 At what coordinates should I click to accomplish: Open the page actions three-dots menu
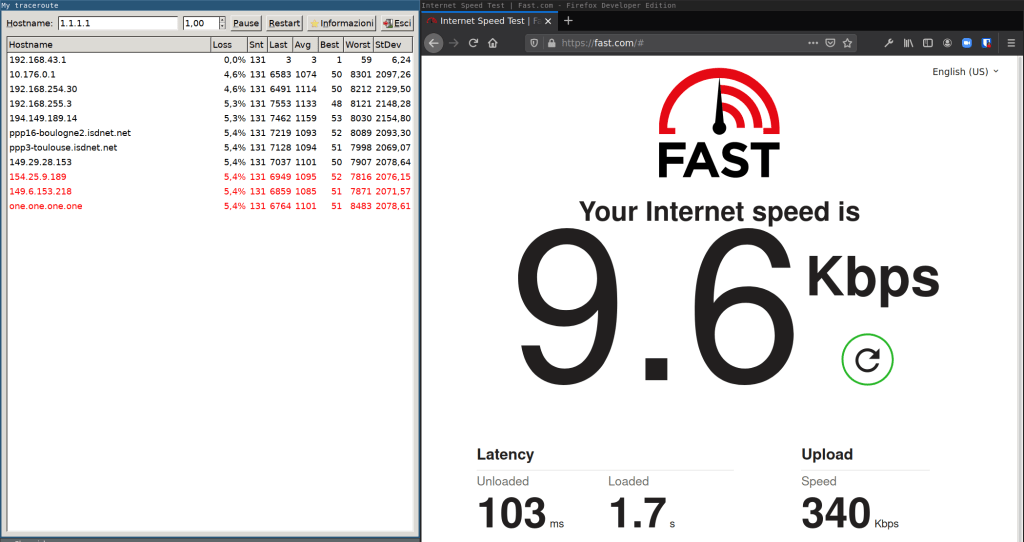coord(812,43)
